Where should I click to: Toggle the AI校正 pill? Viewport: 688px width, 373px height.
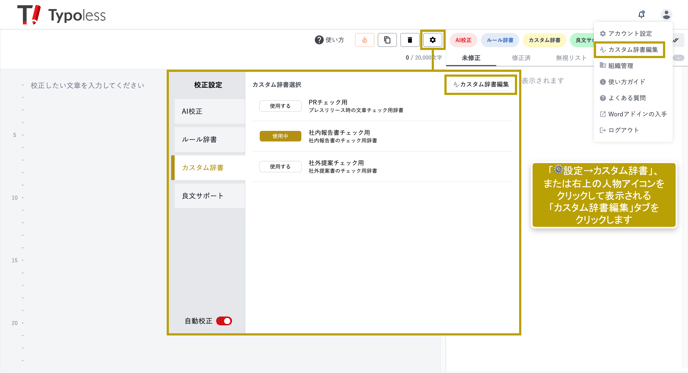pyautogui.click(x=463, y=40)
